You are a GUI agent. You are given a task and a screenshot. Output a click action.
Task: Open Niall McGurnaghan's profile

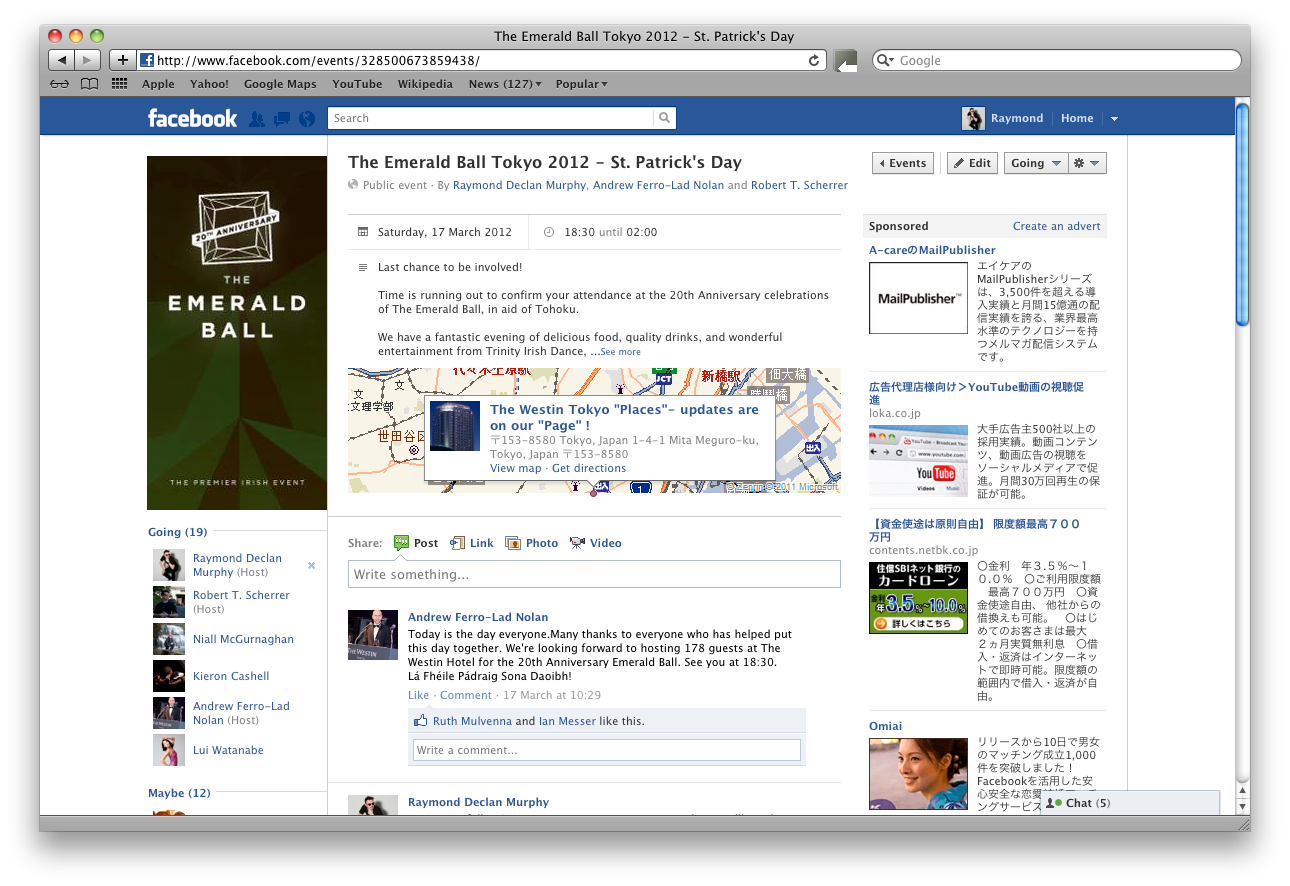[x=243, y=639]
